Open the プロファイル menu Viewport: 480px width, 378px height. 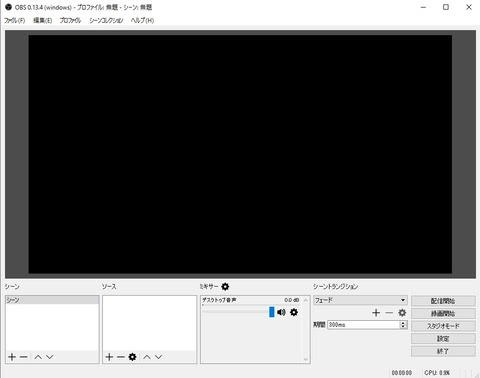[x=70, y=20]
